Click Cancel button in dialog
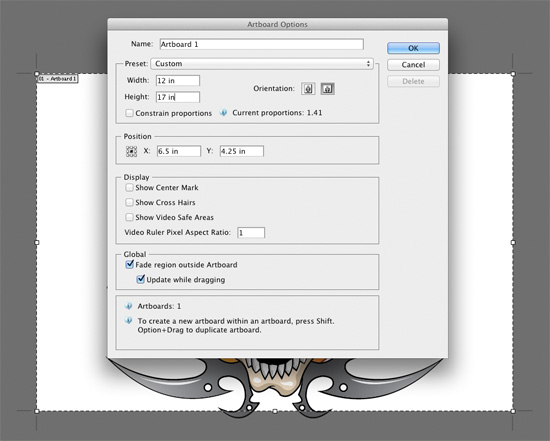 coord(413,65)
